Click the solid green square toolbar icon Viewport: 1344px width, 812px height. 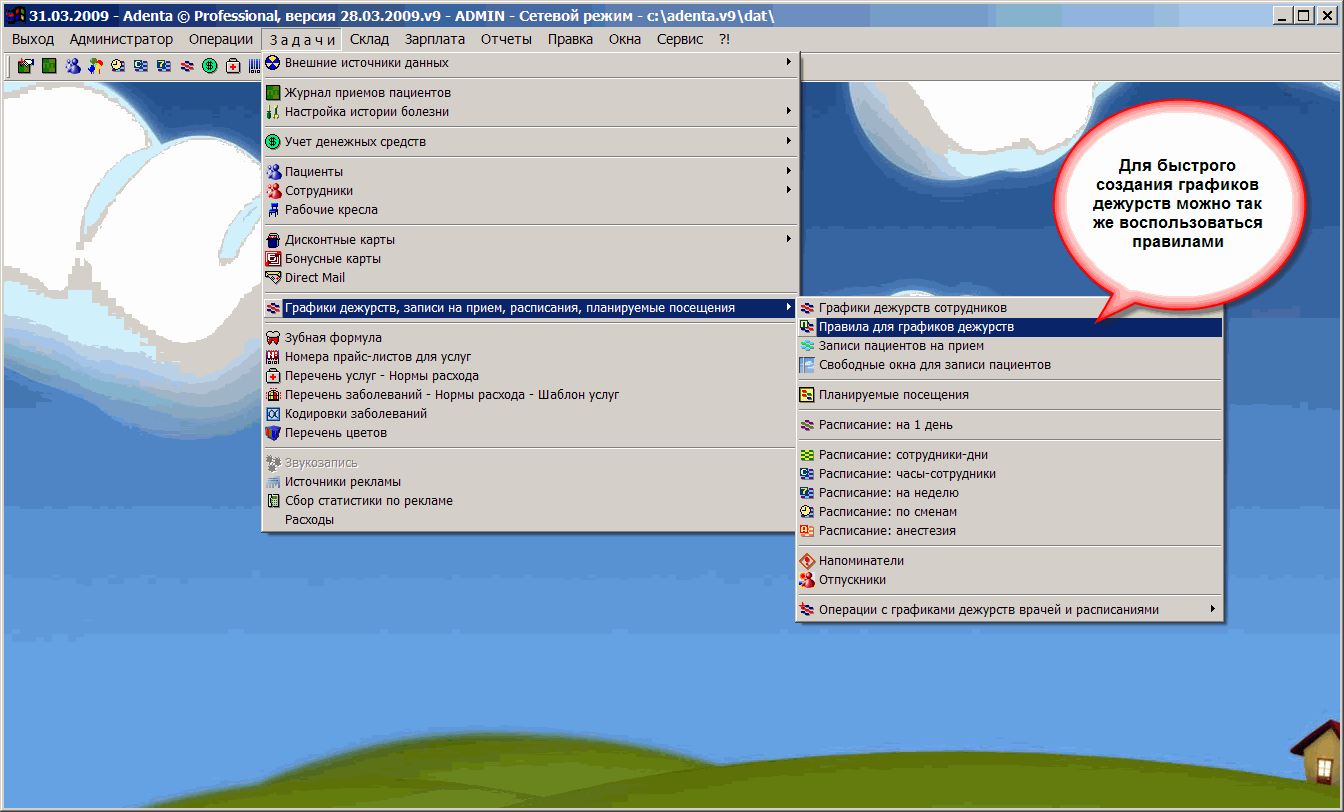pos(49,66)
